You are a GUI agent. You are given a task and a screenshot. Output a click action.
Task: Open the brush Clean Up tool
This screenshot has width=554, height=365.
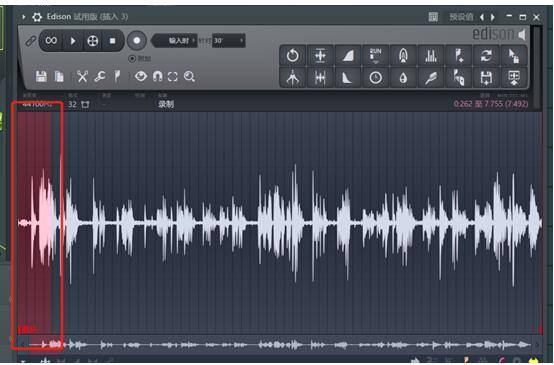tap(430, 78)
